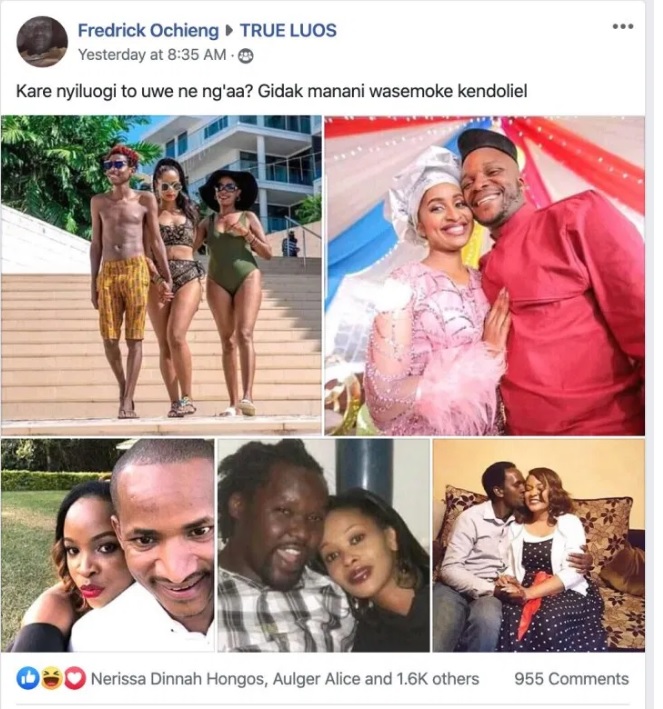Open the 955 Comments link
This screenshot has width=663, height=709.
click(x=571, y=679)
